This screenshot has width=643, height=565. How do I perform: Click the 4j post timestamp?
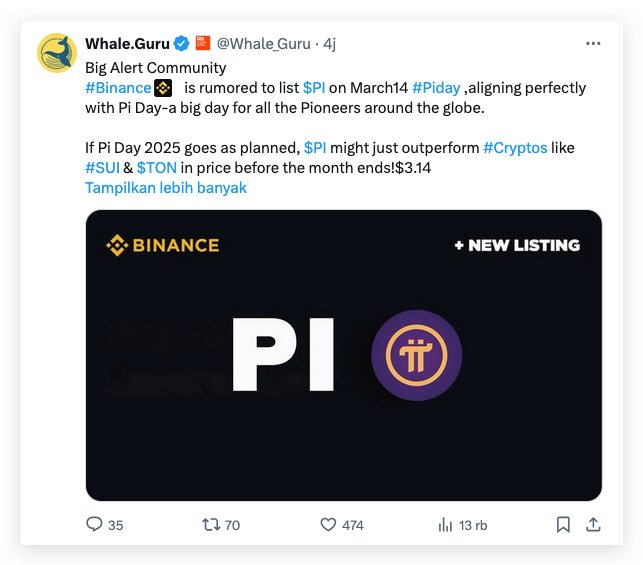[329, 44]
